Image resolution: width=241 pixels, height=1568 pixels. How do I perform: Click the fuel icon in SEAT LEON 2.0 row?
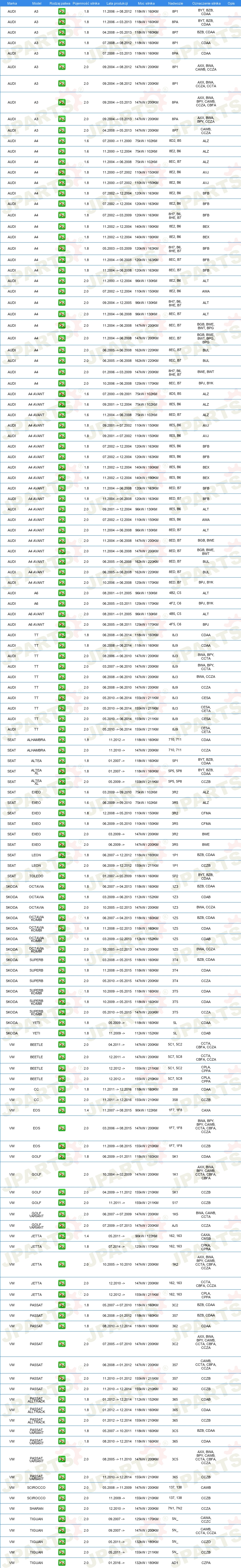pyautogui.click(x=61, y=865)
